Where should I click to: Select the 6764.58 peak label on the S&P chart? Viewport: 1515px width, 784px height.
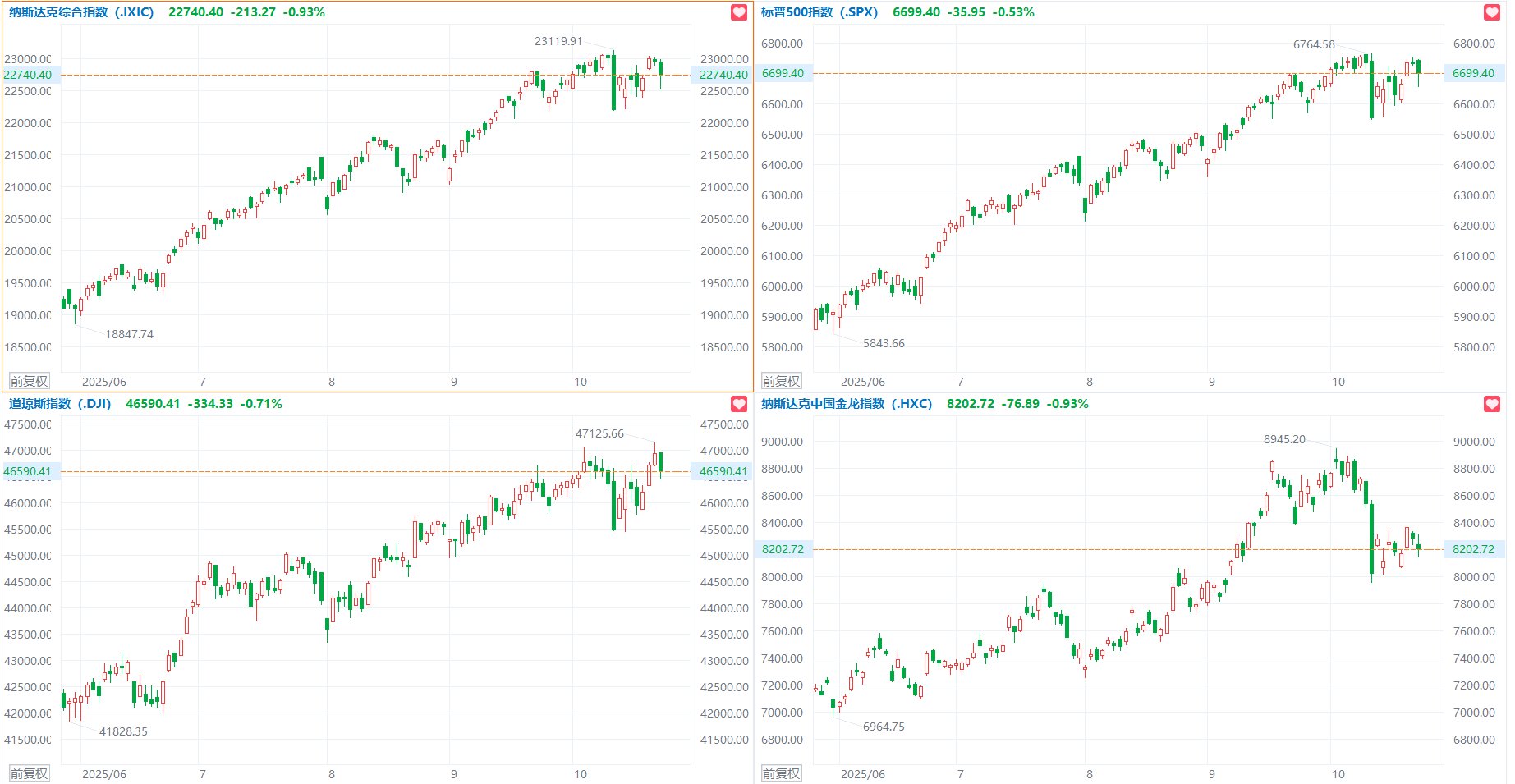pos(1314,44)
